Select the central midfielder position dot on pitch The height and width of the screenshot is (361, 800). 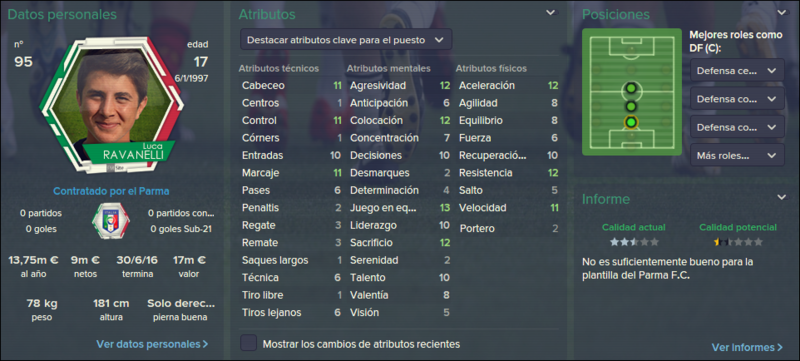coord(631,89)
